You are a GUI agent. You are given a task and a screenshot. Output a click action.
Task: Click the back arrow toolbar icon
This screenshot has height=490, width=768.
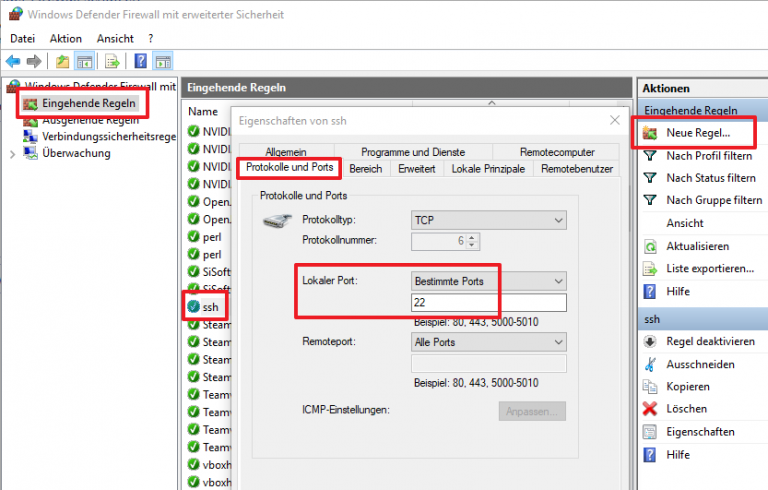13,62
